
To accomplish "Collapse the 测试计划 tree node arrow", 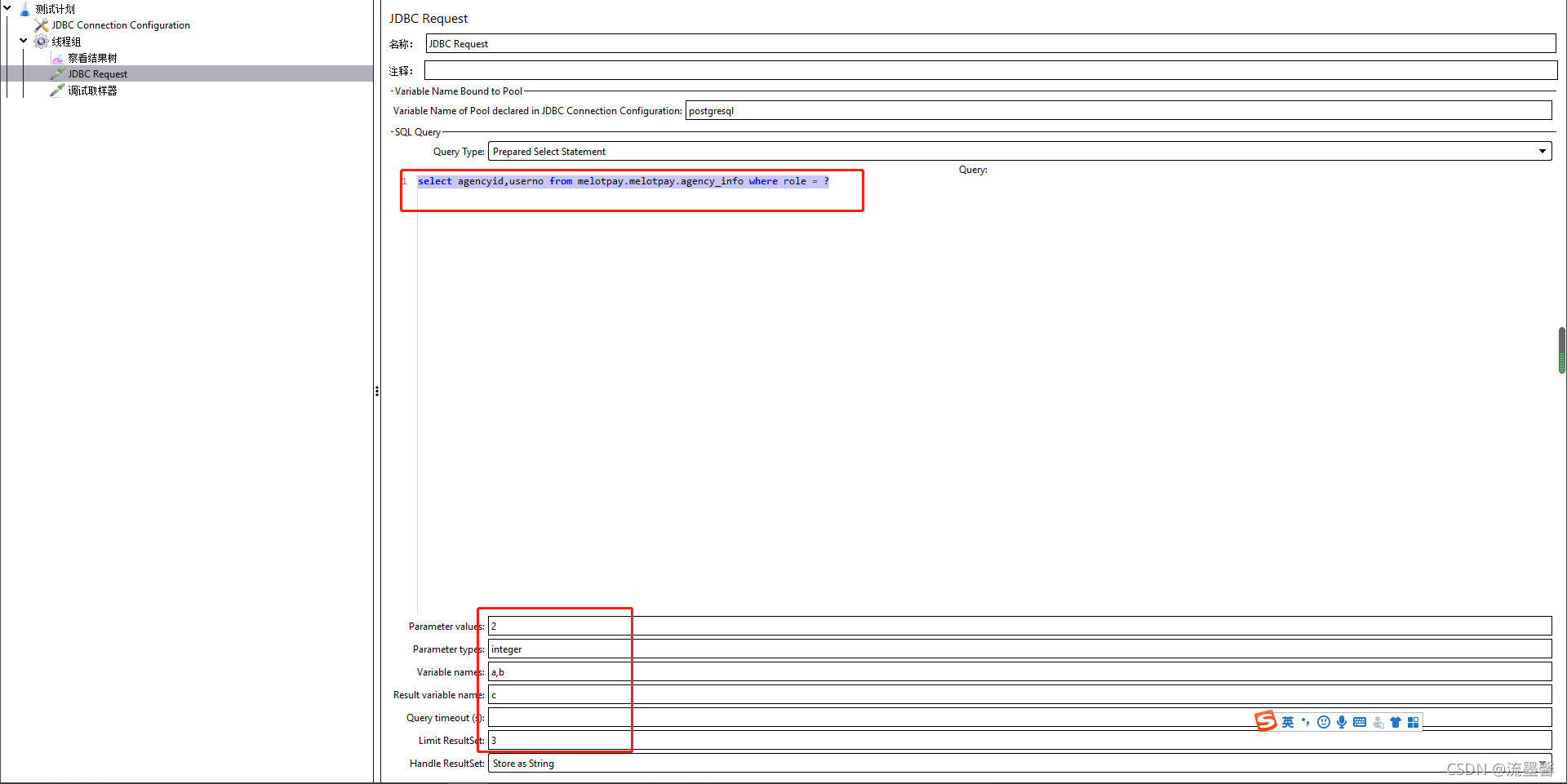I will coord(7,9).
